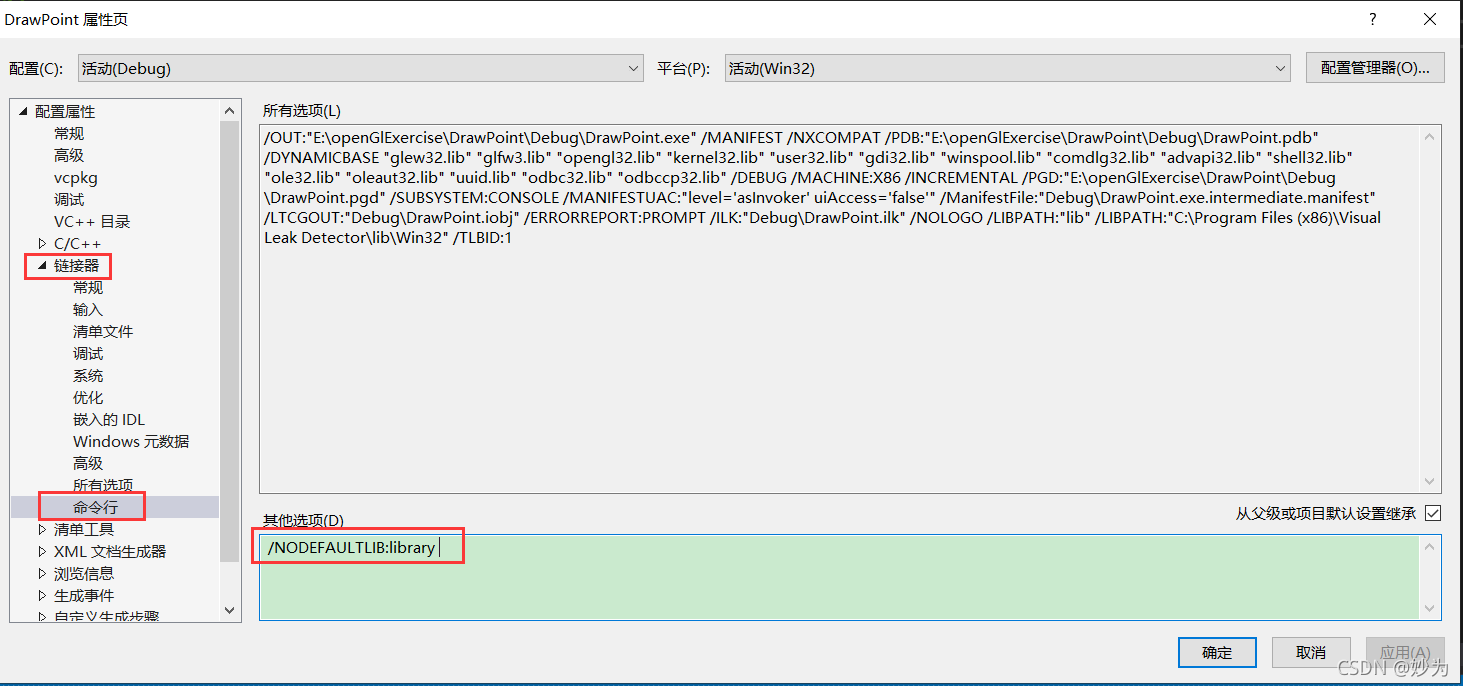Click the 确定 button

(1217, 653)
